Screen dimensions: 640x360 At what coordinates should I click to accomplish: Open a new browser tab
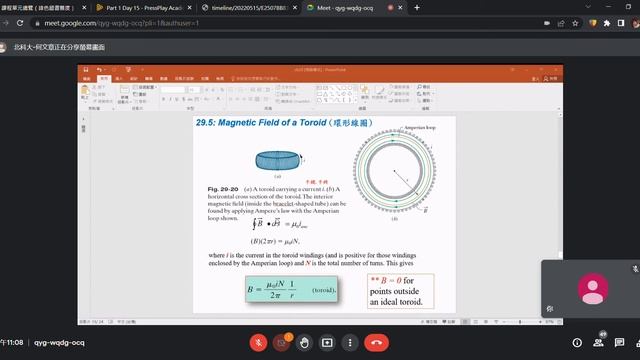point(417,8)
